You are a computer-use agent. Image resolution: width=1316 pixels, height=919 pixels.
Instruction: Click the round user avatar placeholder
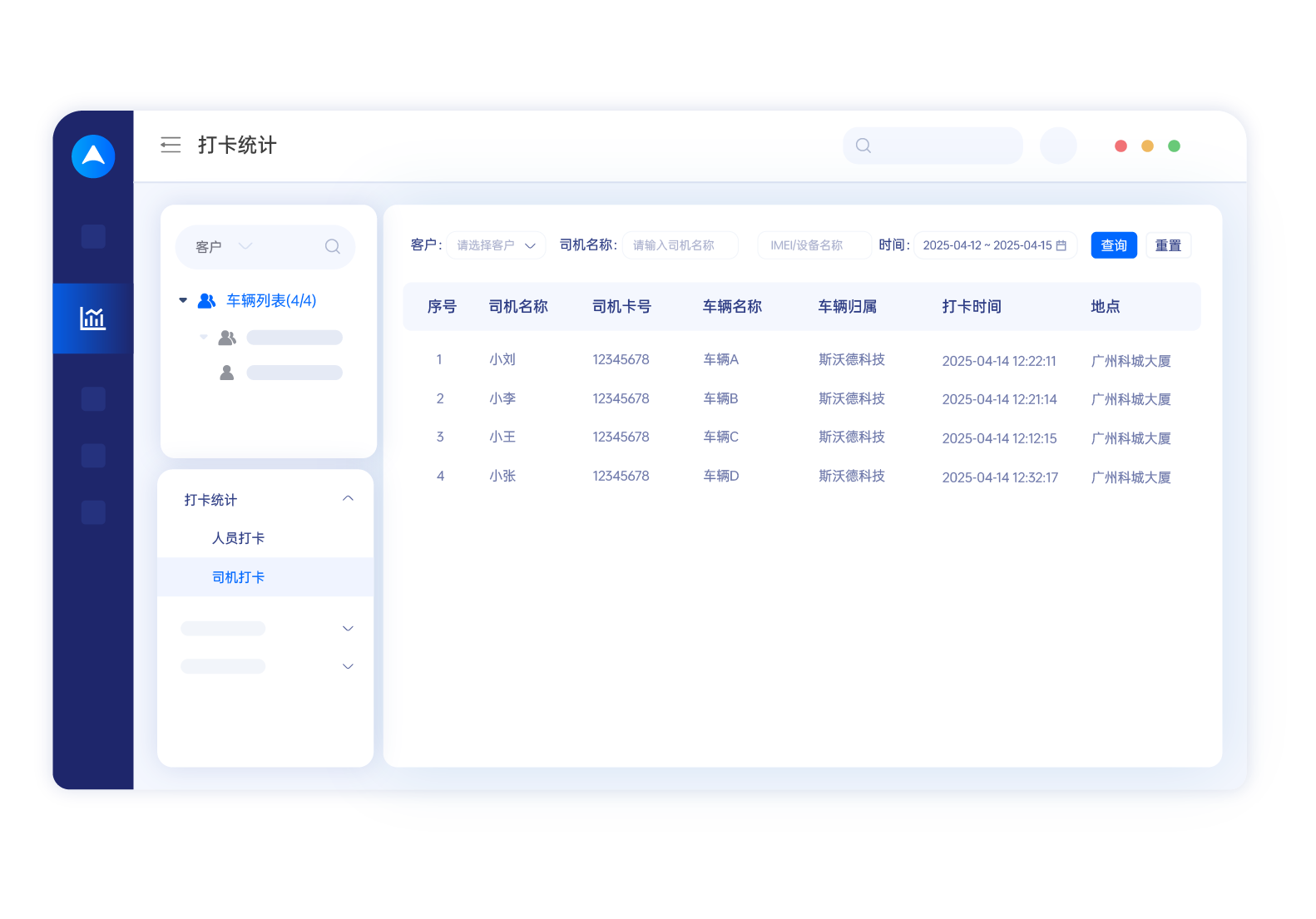click(1058, 146)
